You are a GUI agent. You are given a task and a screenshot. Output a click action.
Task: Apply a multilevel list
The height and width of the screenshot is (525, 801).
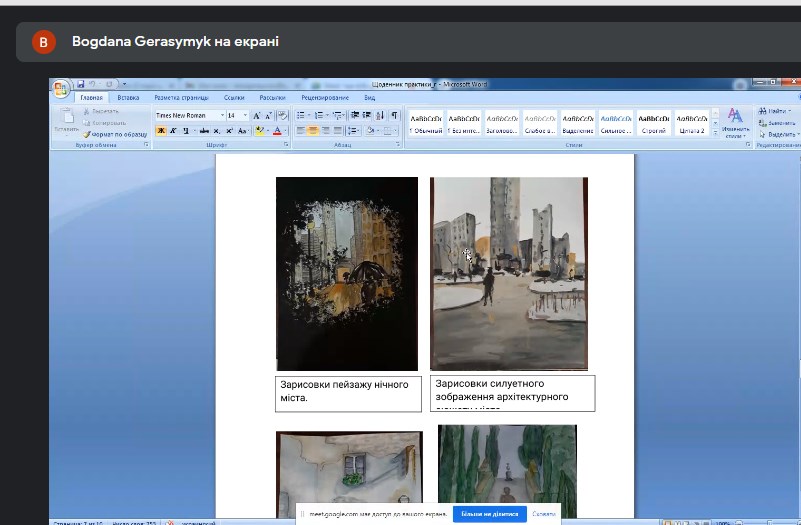(x=337, y=115)
